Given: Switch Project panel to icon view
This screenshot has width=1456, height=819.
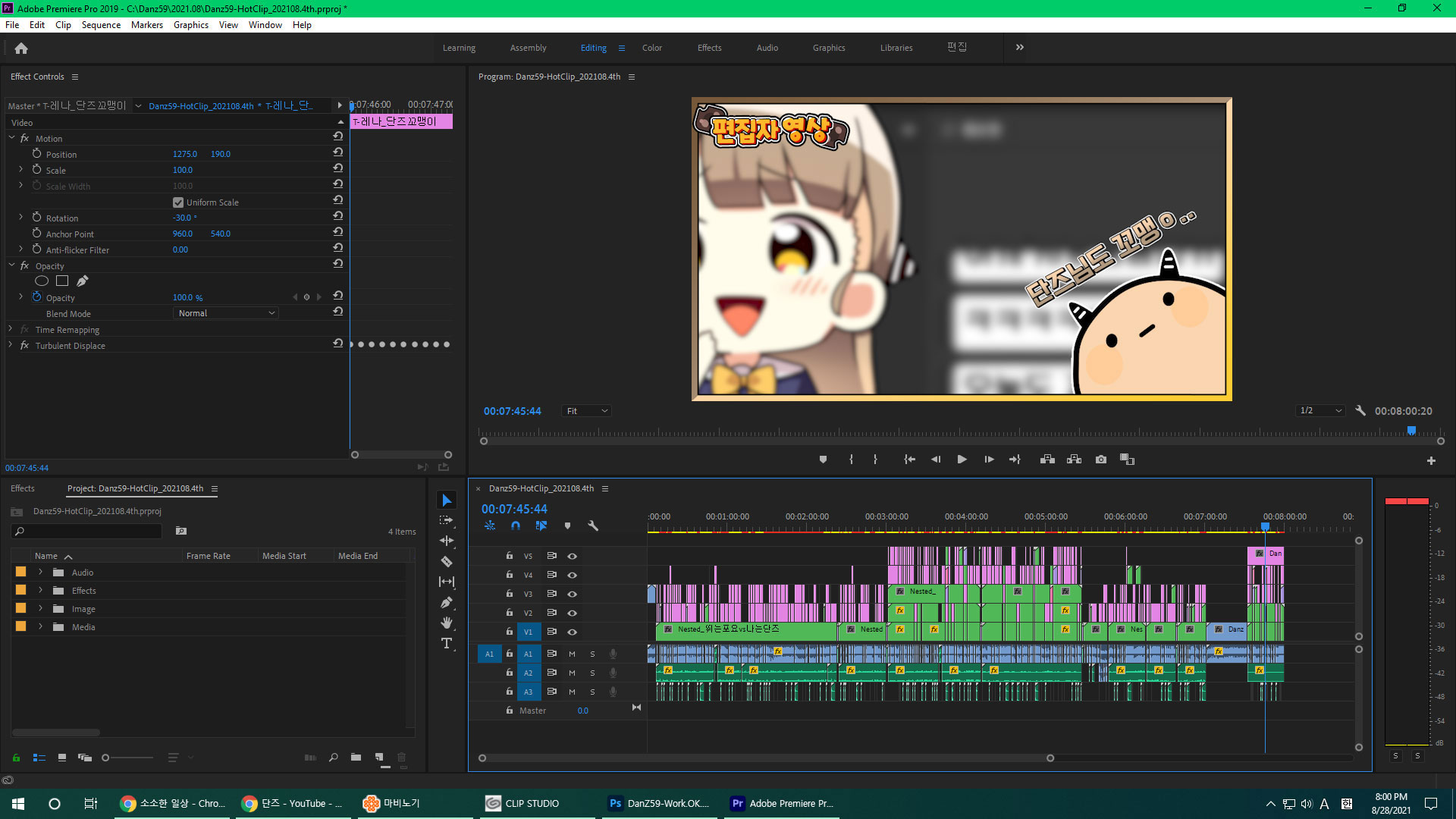Looking at the screenshot, I should [62, 757].
